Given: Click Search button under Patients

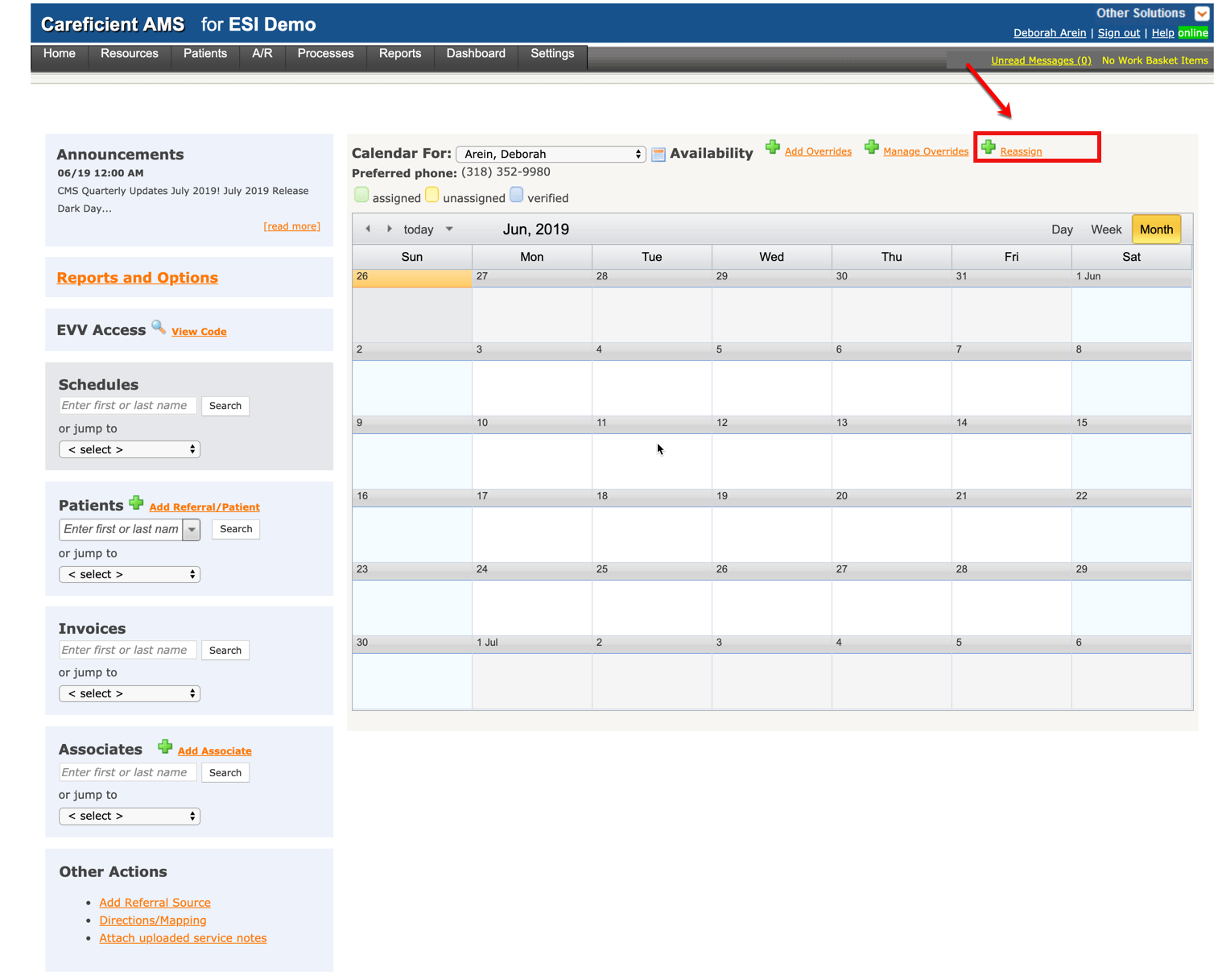Looking at the screenshot, I should 236,529.
